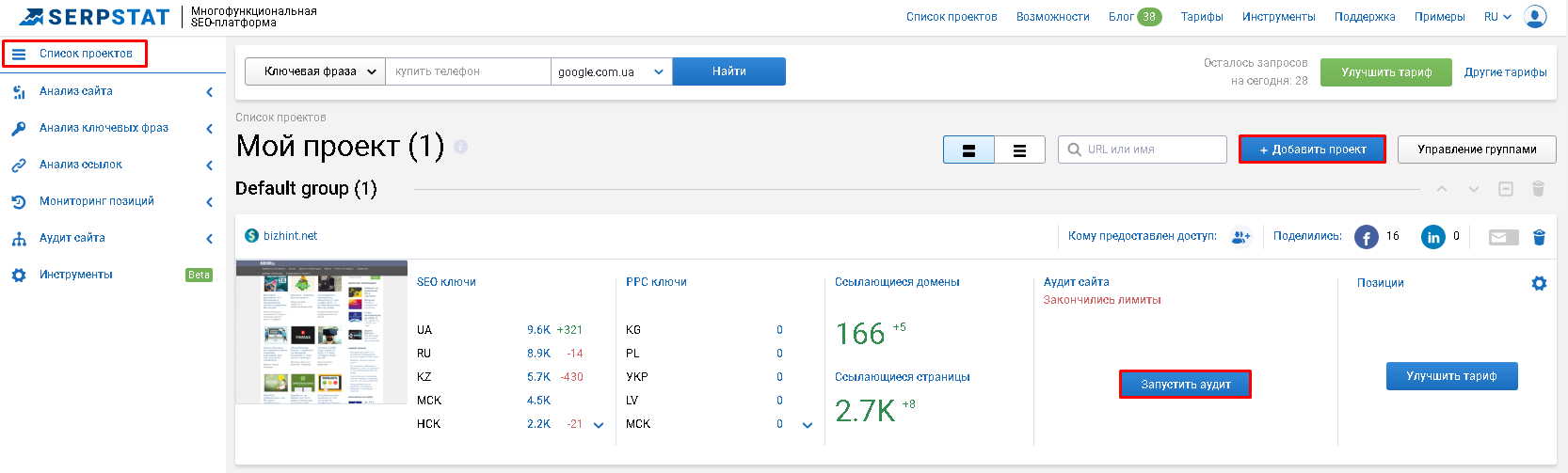Open RU language dropdown

coord(1497,17)
